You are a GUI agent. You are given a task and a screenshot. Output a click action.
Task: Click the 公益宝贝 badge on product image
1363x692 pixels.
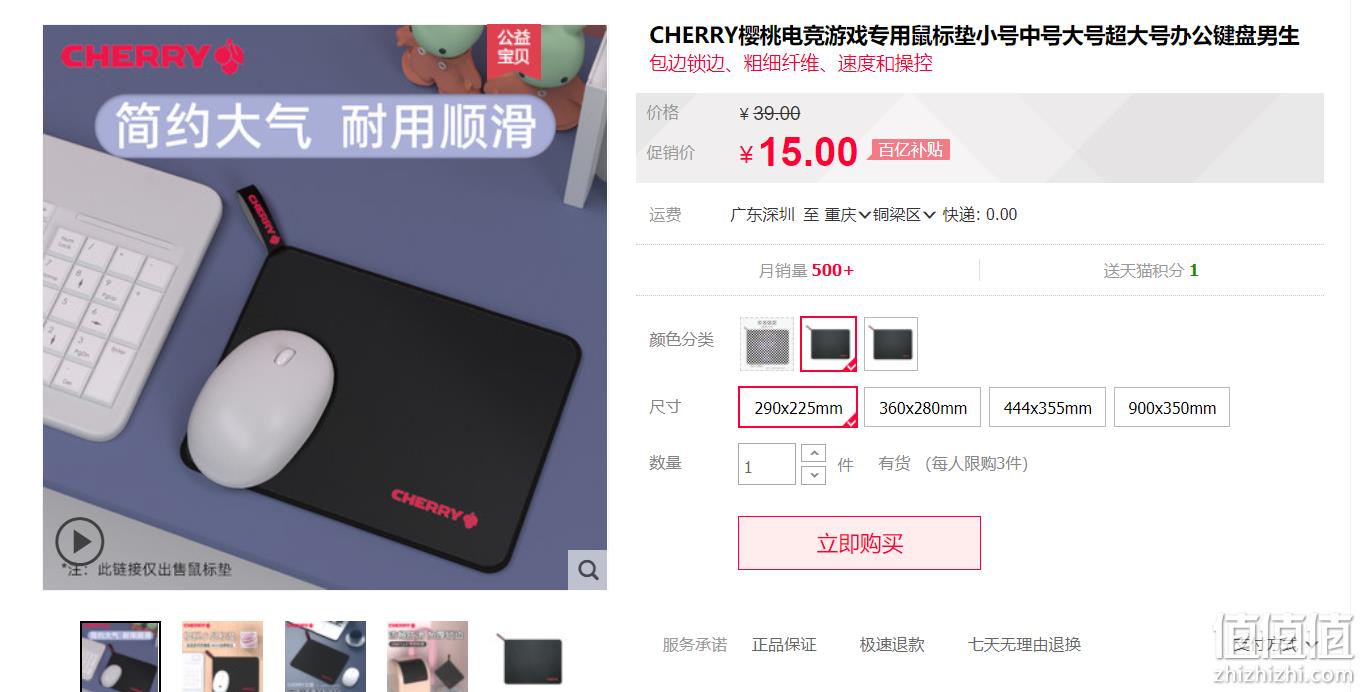pyautogui.click(x=514, y=48)
